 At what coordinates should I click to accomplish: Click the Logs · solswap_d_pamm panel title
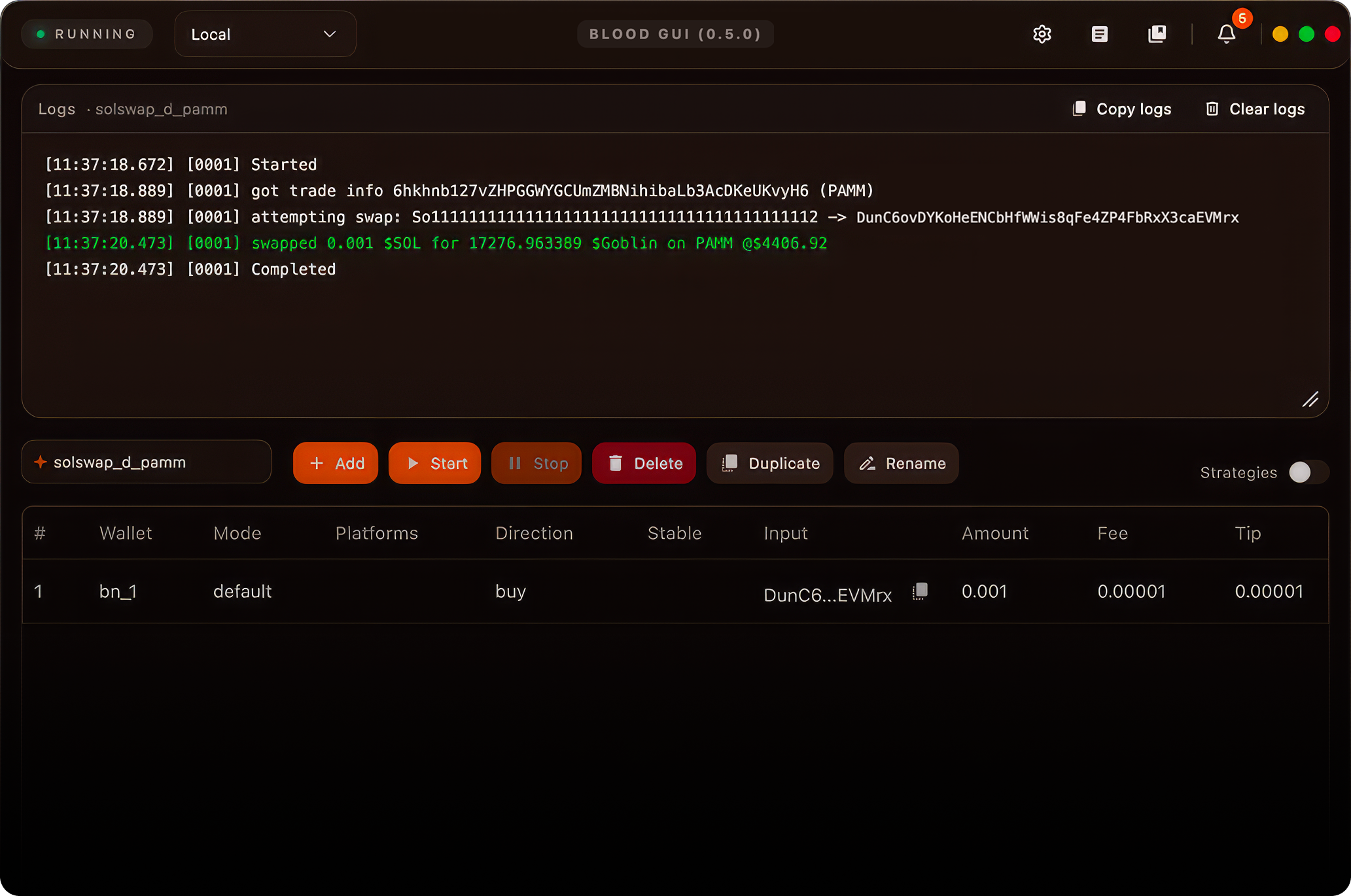point(133,109)
